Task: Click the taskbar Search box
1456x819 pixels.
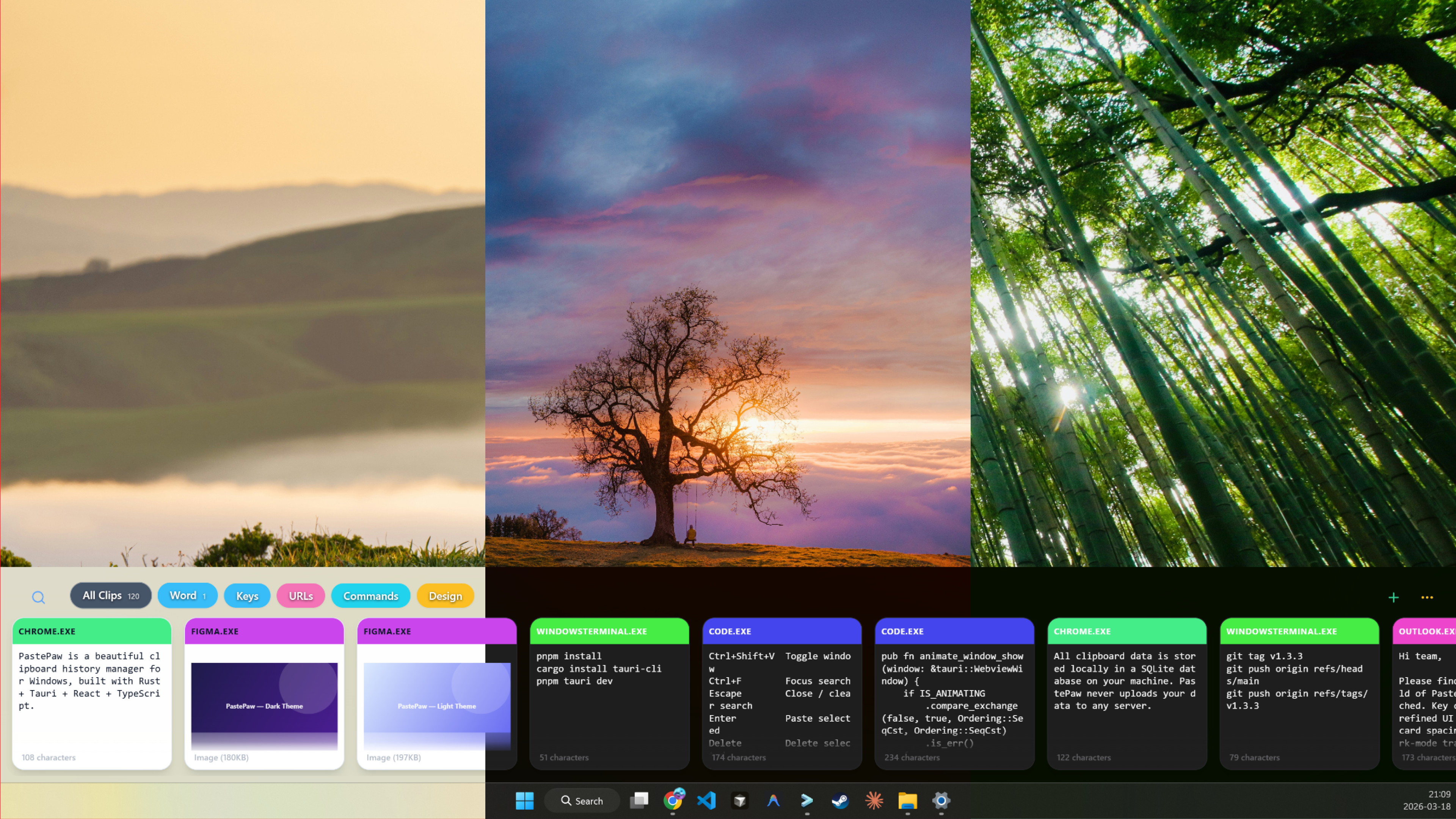Action: pos(582,800)
